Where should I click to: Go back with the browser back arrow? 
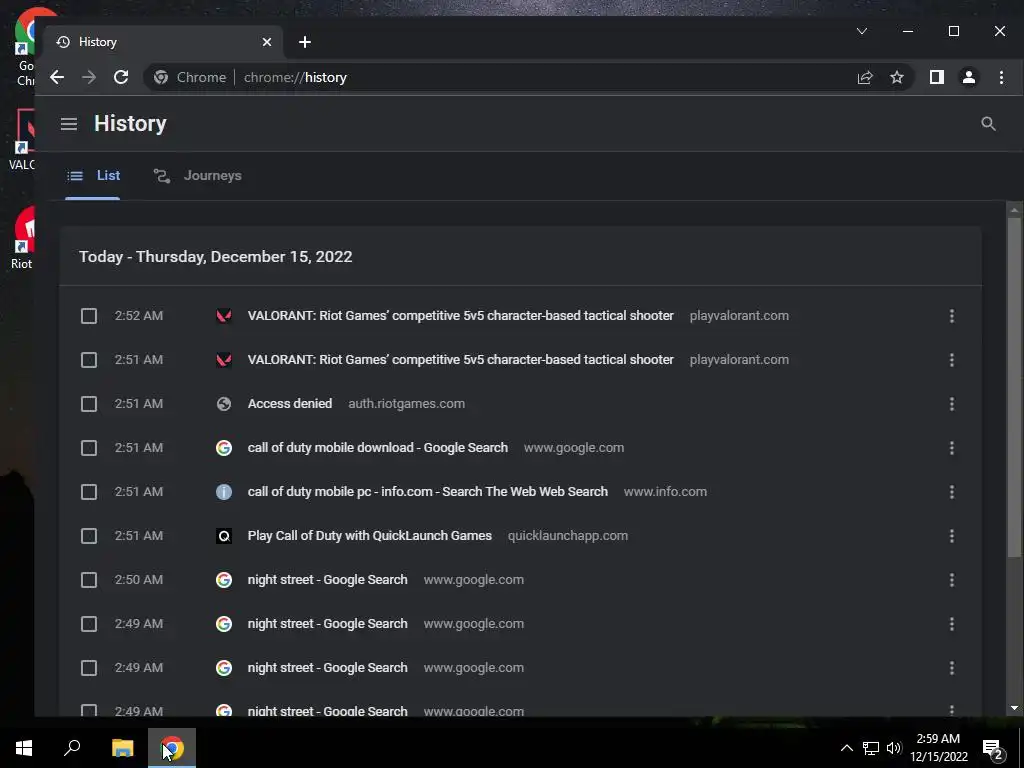click(x=57, y=77)
